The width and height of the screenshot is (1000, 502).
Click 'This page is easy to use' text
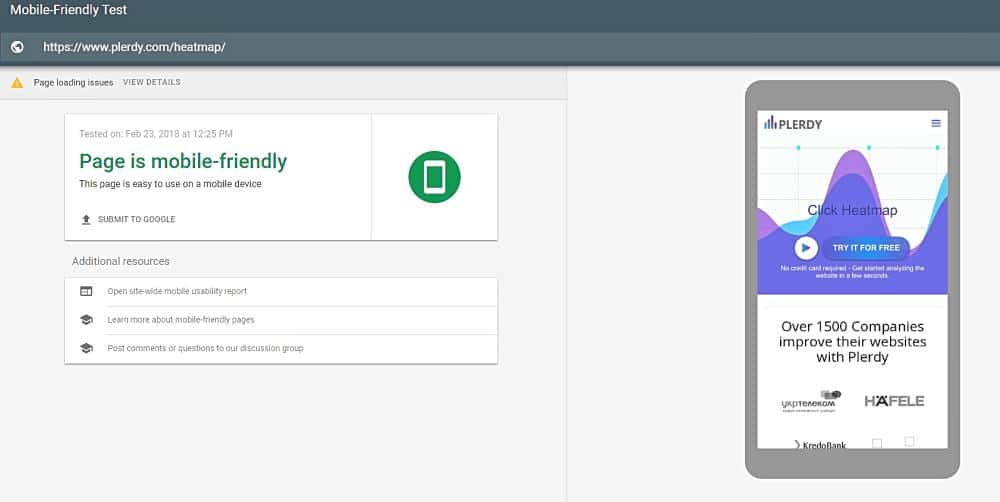[x=170, y=184]
